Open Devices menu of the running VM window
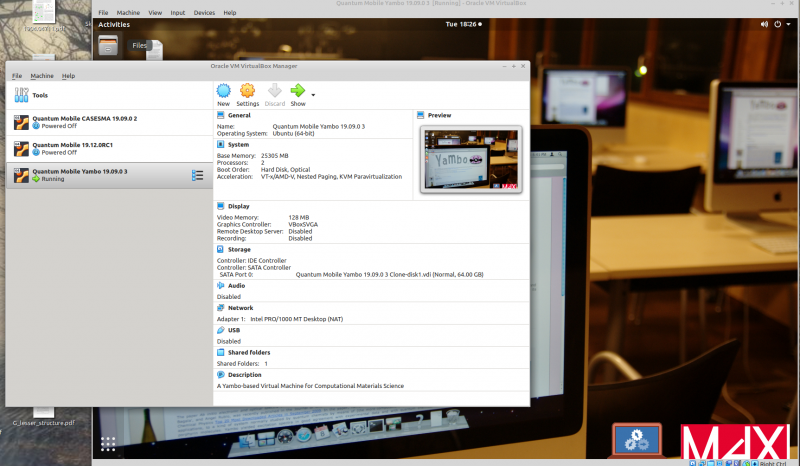Viewport: 800px width, 466px height. 204,12
